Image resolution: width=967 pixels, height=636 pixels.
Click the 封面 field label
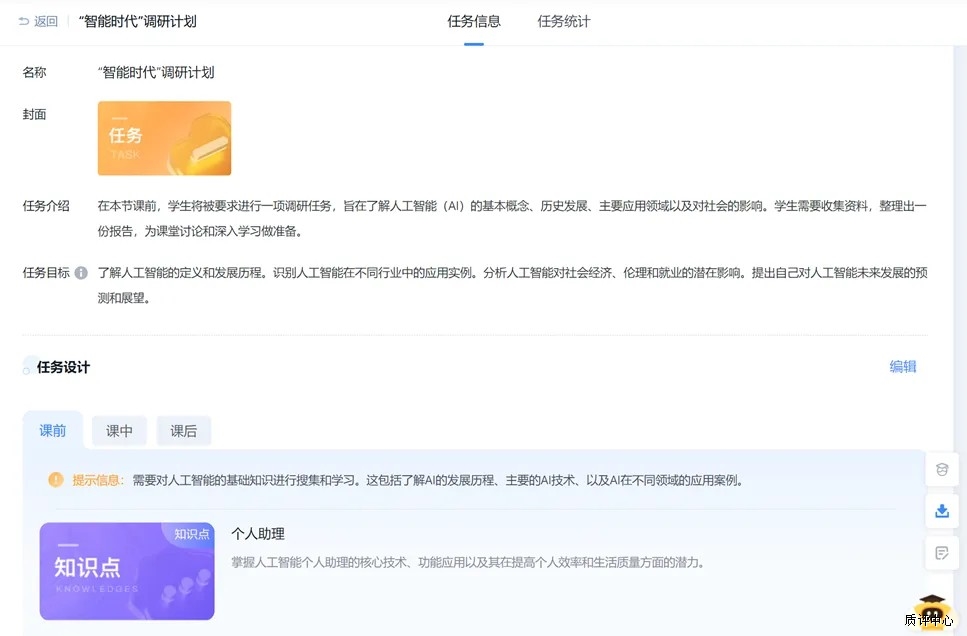tap(35, 114)
